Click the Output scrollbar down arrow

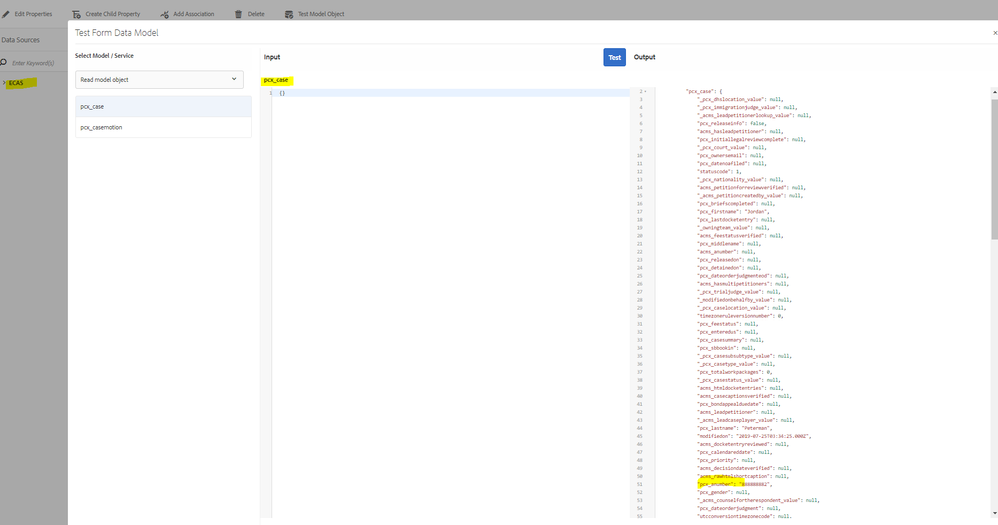(x=994, y=513)
